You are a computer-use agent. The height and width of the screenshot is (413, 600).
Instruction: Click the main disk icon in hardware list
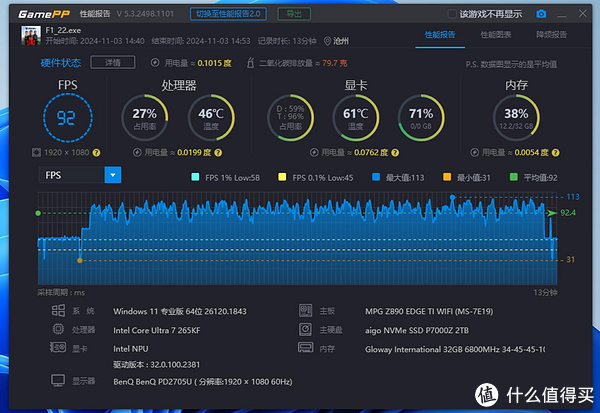coord(305,329)
